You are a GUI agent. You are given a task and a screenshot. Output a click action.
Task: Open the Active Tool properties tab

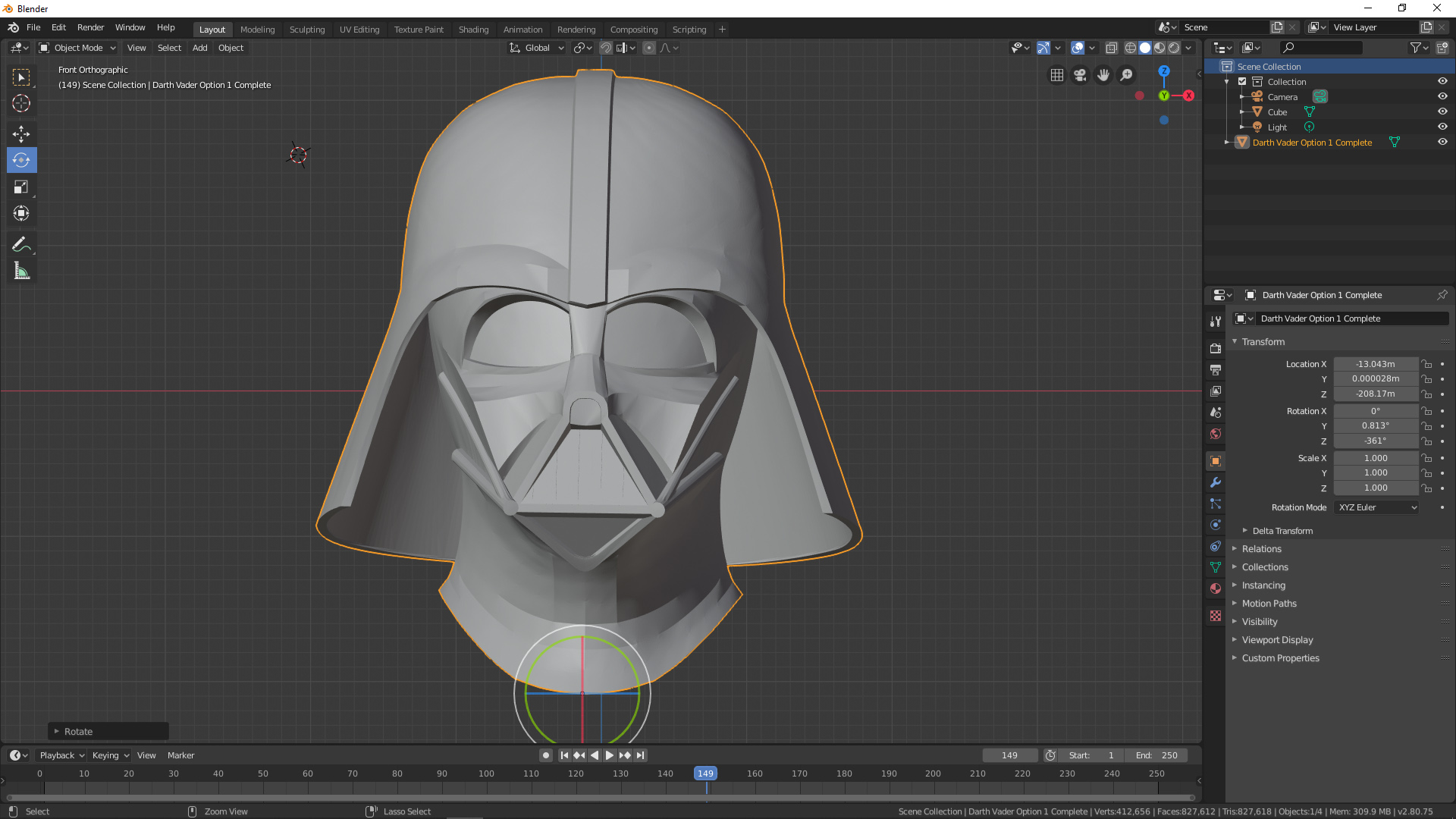1216,322
